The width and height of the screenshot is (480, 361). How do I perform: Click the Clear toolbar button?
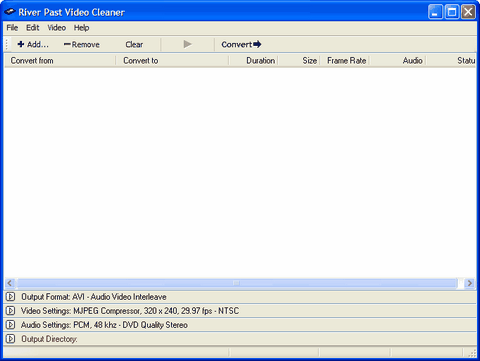tap(134, 44)
